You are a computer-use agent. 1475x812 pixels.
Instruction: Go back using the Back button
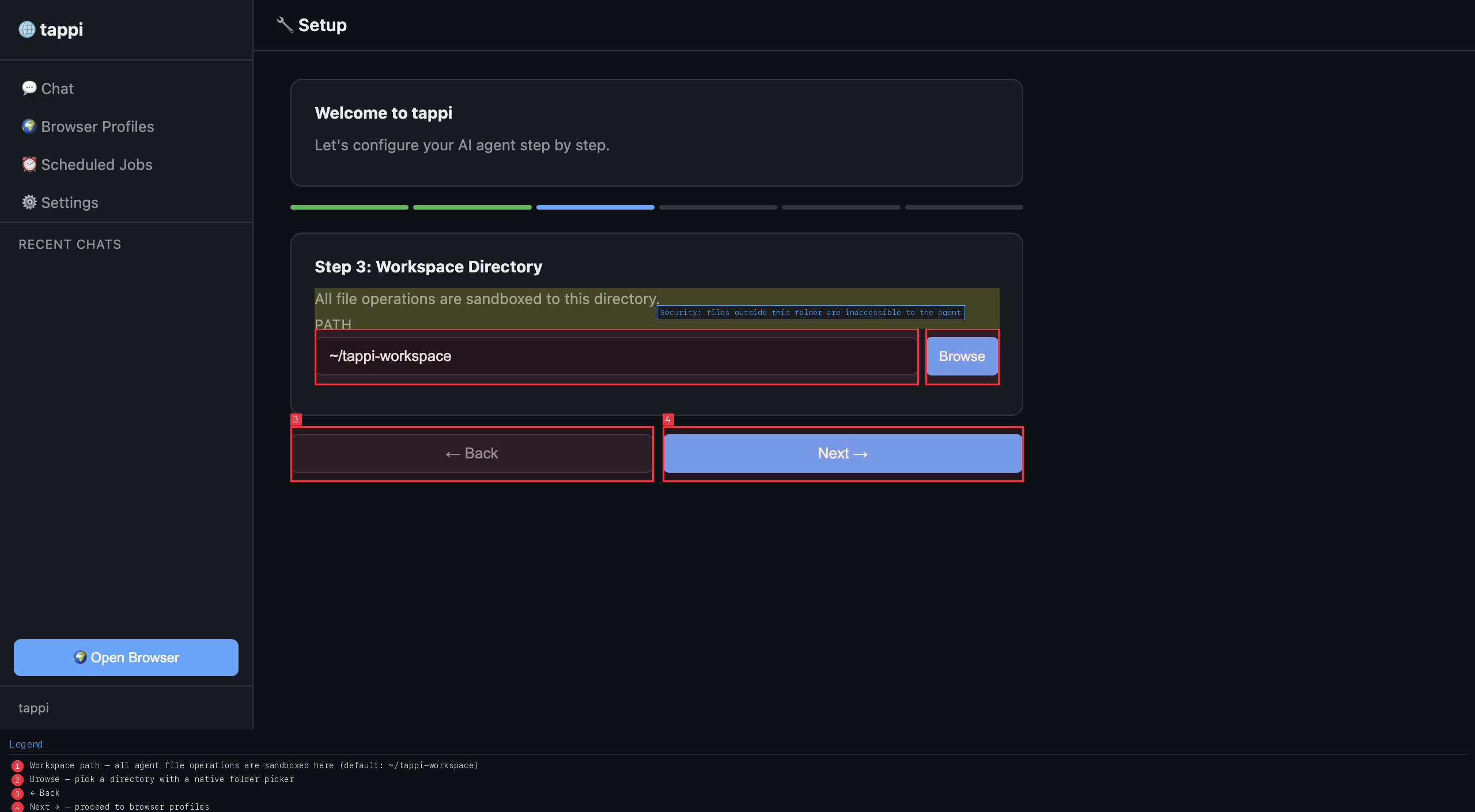tap(471, 453)
